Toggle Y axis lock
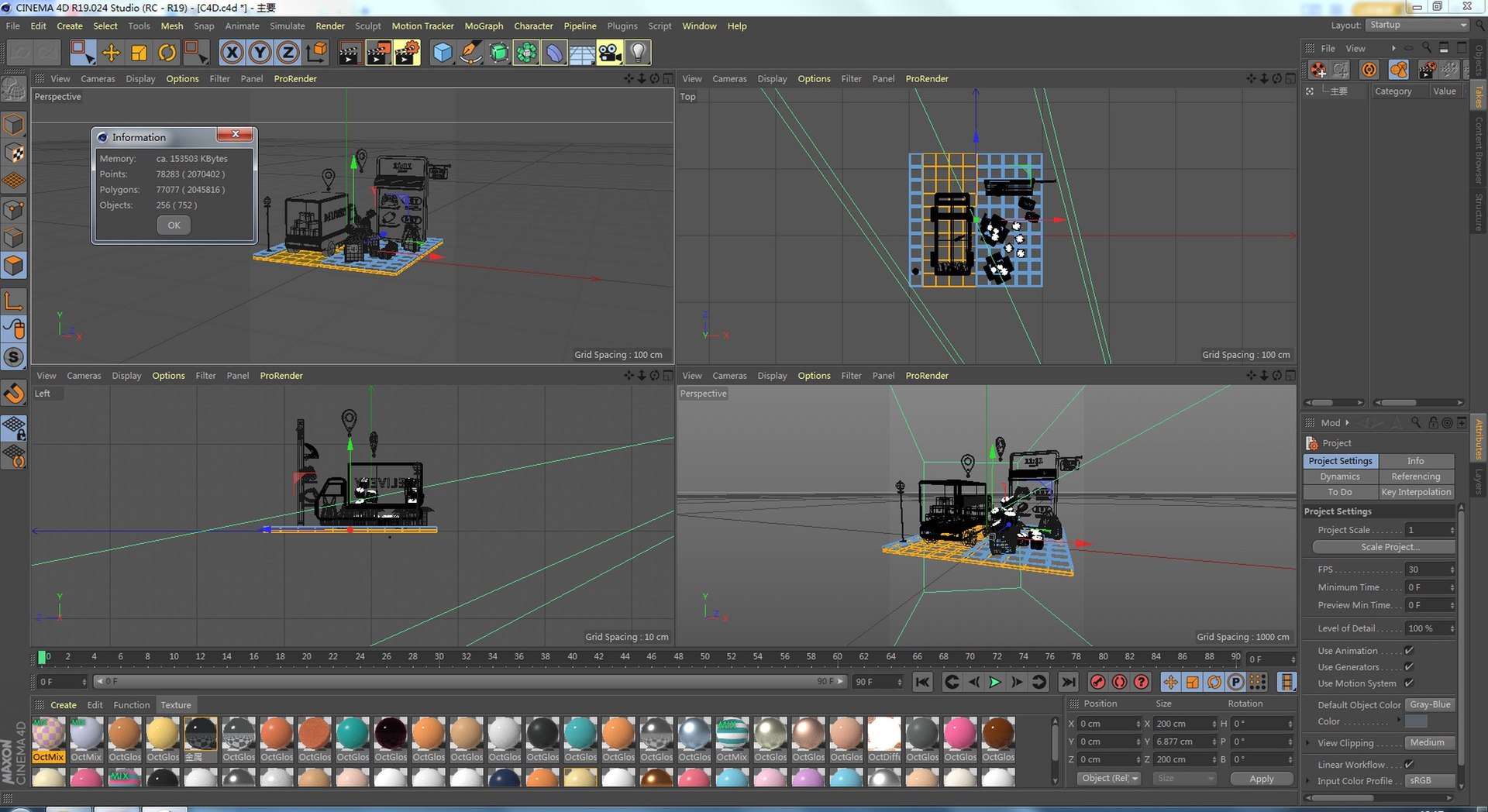Viewport: 1488px width, 812px height. (x=260, y=53)
